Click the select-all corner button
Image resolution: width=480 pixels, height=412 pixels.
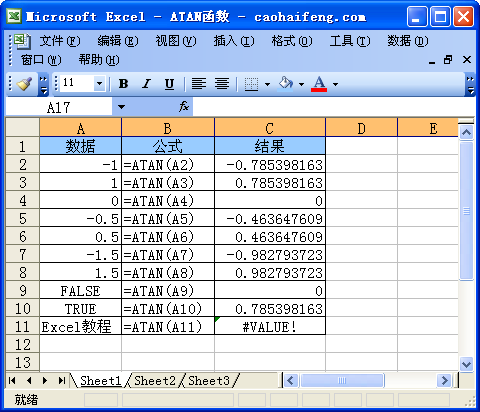(x=23, y=127)
